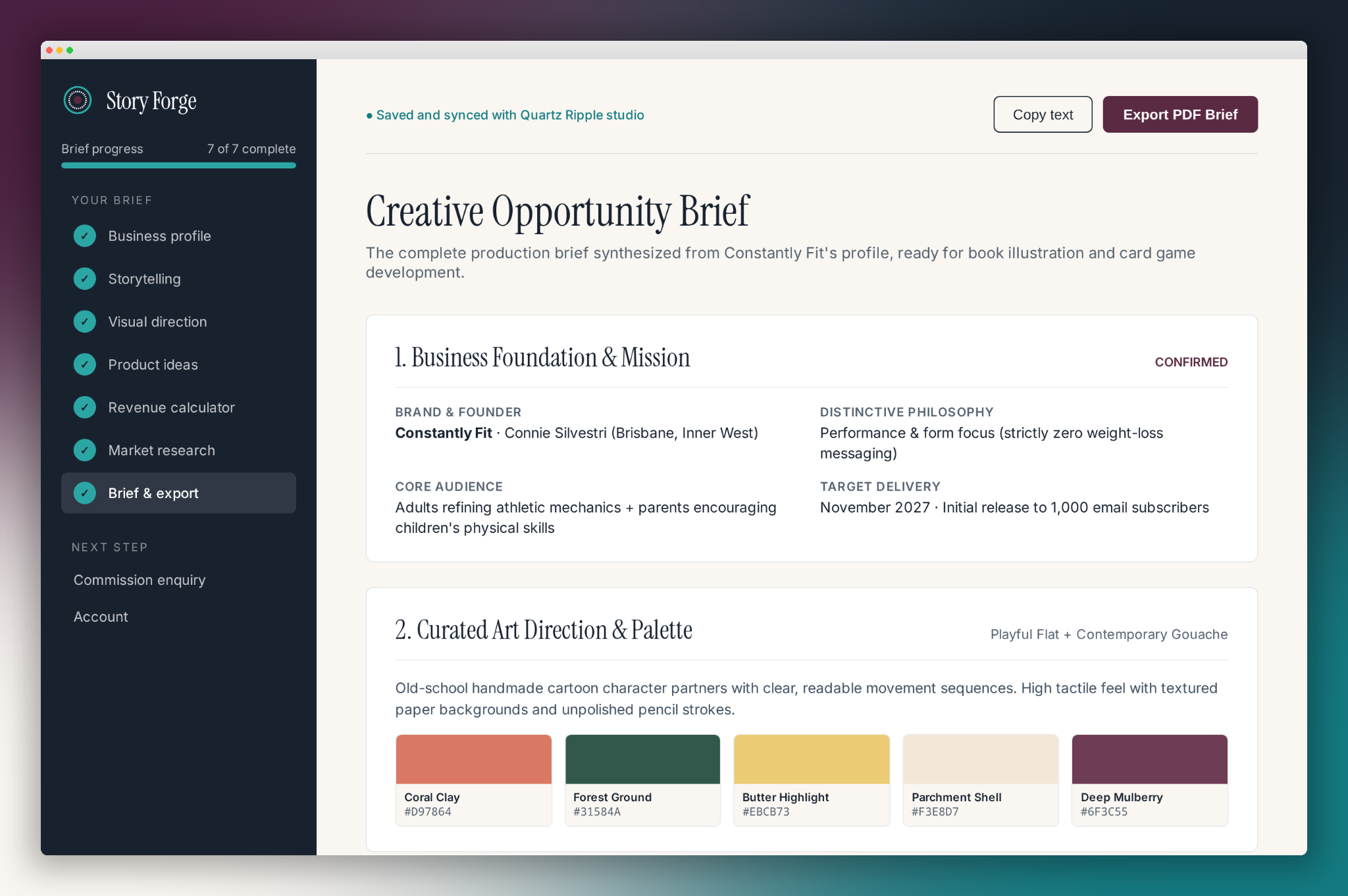
Task: Pick the Butter Highlight swatch
Action: click(x=812, y=780)
